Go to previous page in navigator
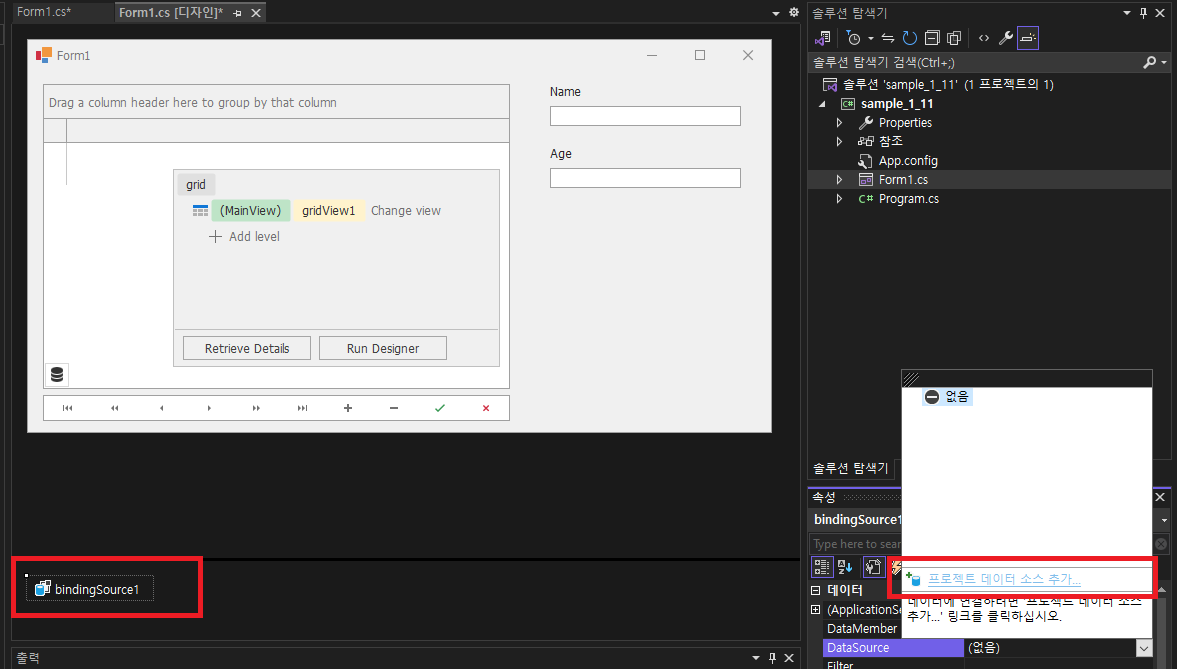The image size is (1177, 669). (x=115, y=408)
